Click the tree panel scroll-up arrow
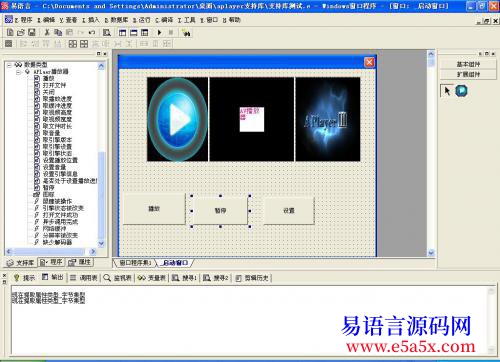The image size is (500, 362). [101, 66]
